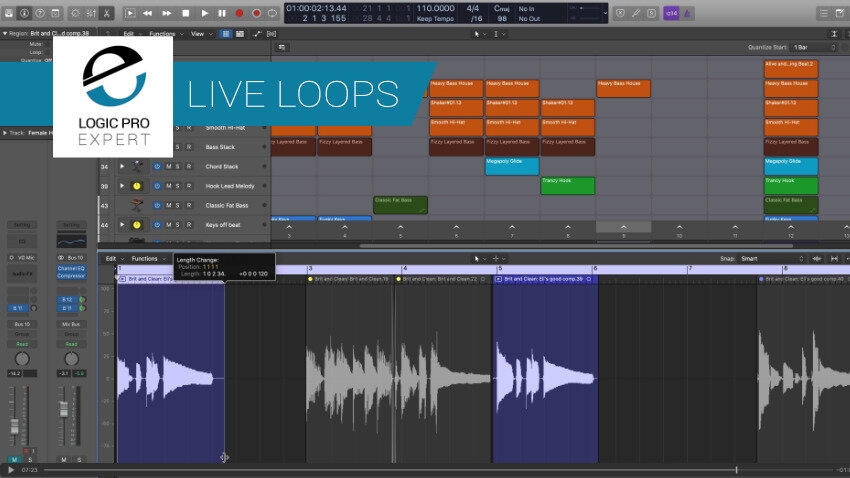Click the tempo value 110.0000
The image size is (850, 478).
click(435, 8)
